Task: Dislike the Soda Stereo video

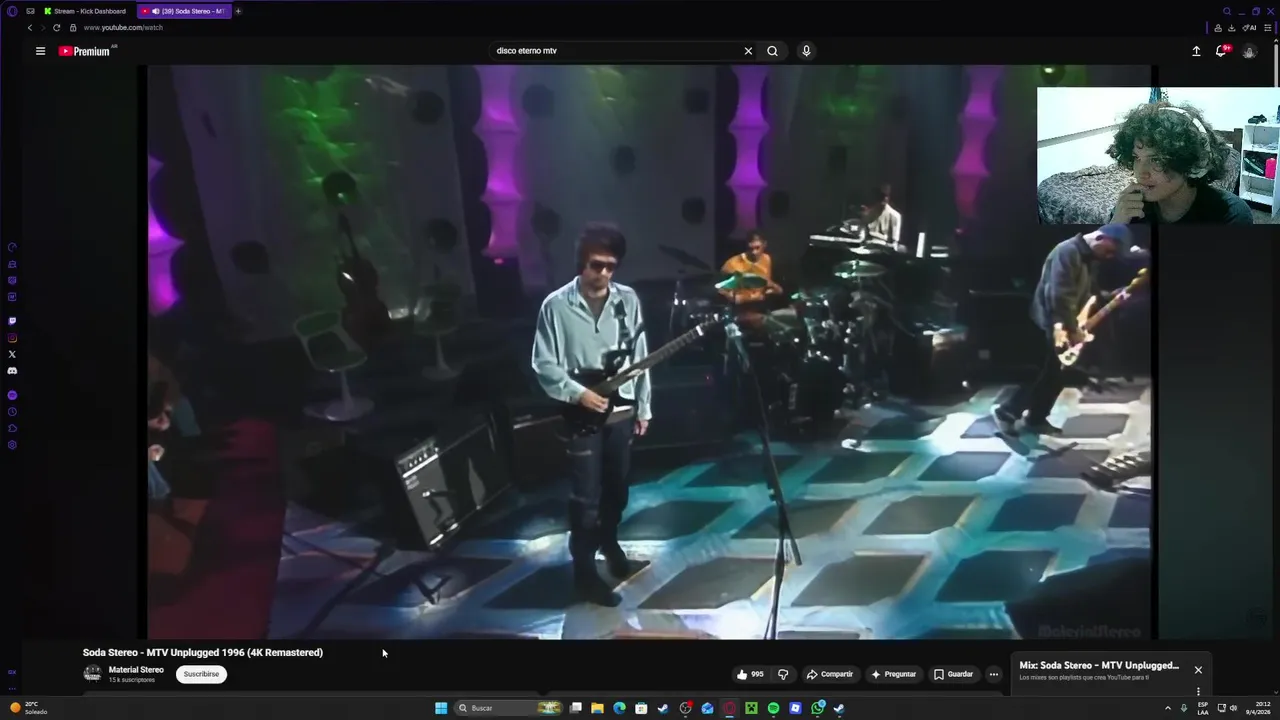Action: (x=783, y=674)
